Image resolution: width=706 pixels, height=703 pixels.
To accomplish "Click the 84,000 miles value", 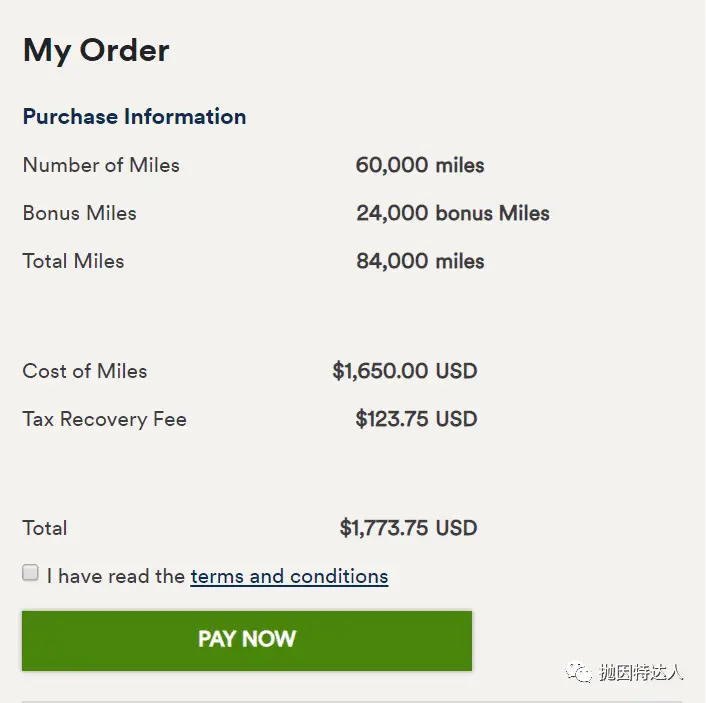I will click(420, 261).
